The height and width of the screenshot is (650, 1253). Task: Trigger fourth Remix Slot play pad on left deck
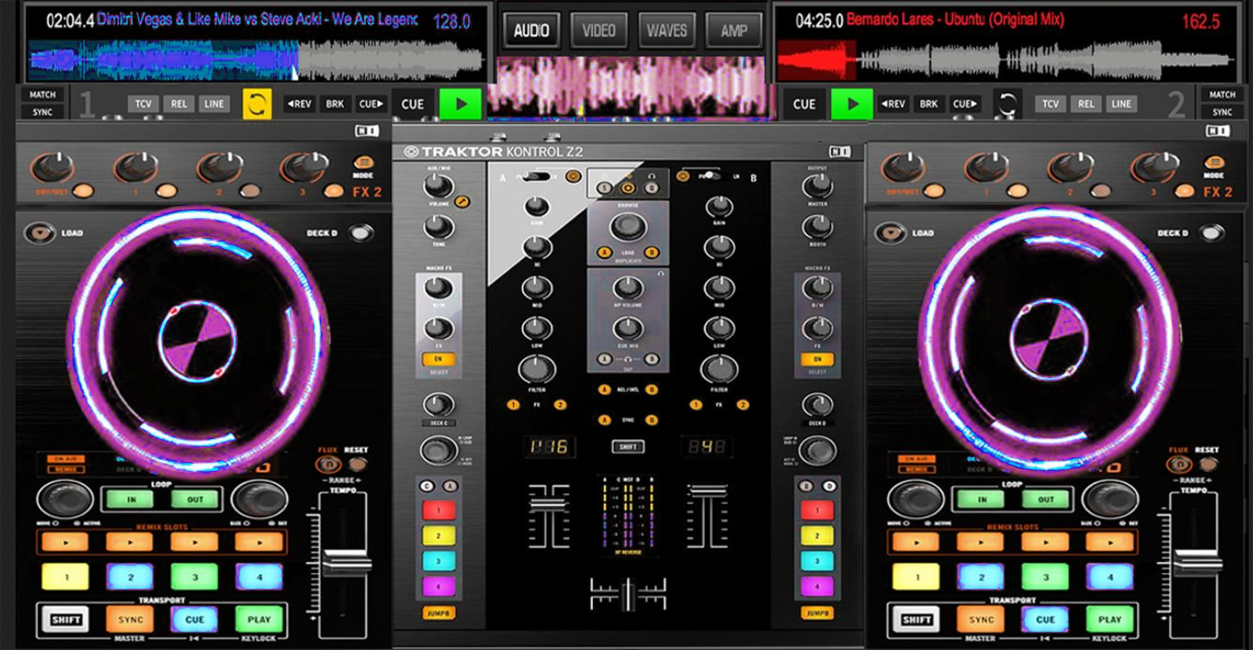pos(259,542)
